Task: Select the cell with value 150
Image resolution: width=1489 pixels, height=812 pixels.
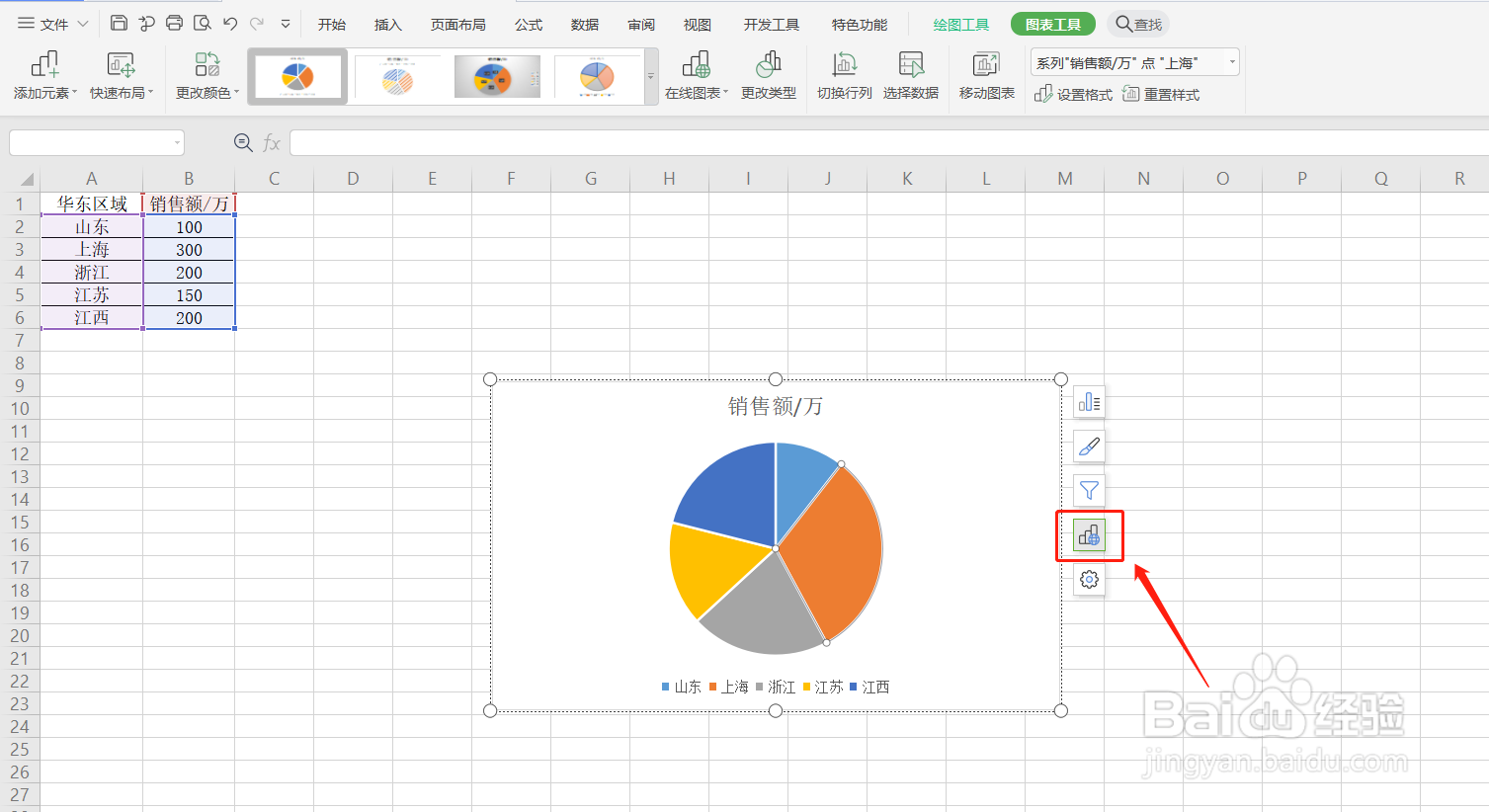Action: tap(189, 295)
